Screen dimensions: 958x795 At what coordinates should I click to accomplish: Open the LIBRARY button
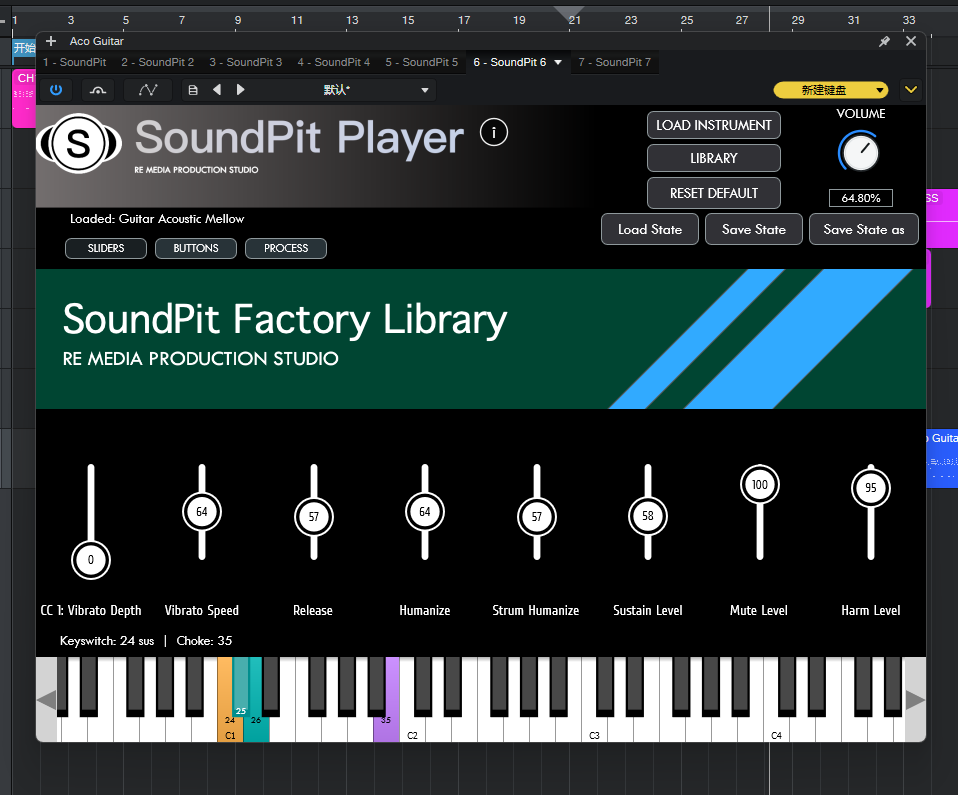[714, 158]
